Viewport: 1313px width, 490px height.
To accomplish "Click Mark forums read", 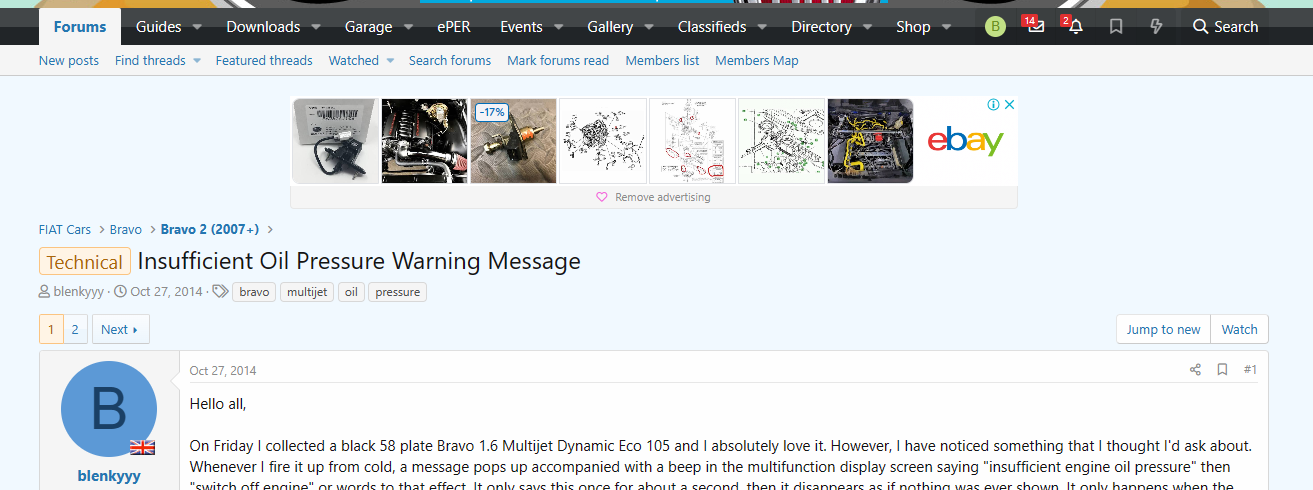I will [x=558, y=61].
